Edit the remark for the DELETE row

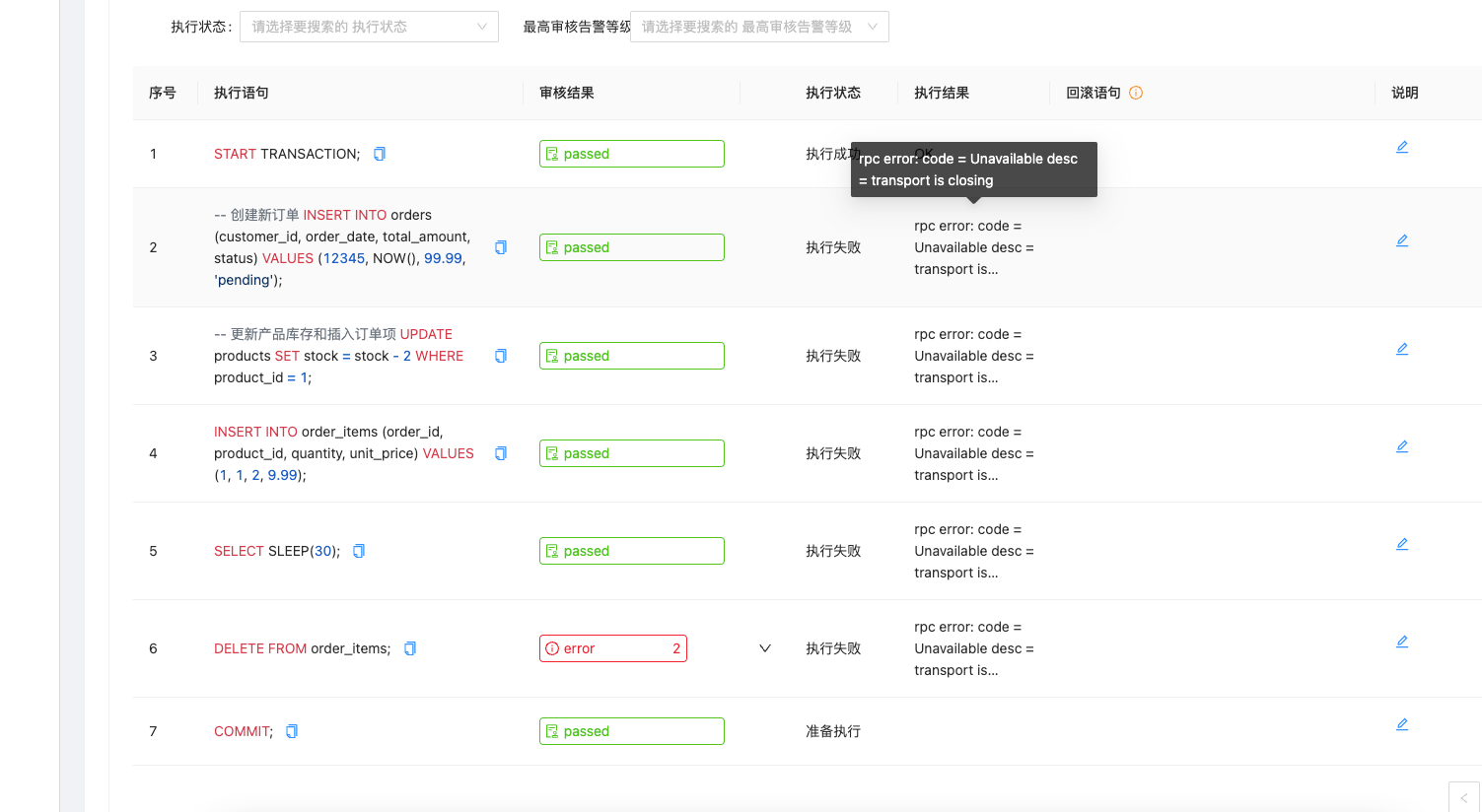pyautogui.click(x=1402, y=641)
